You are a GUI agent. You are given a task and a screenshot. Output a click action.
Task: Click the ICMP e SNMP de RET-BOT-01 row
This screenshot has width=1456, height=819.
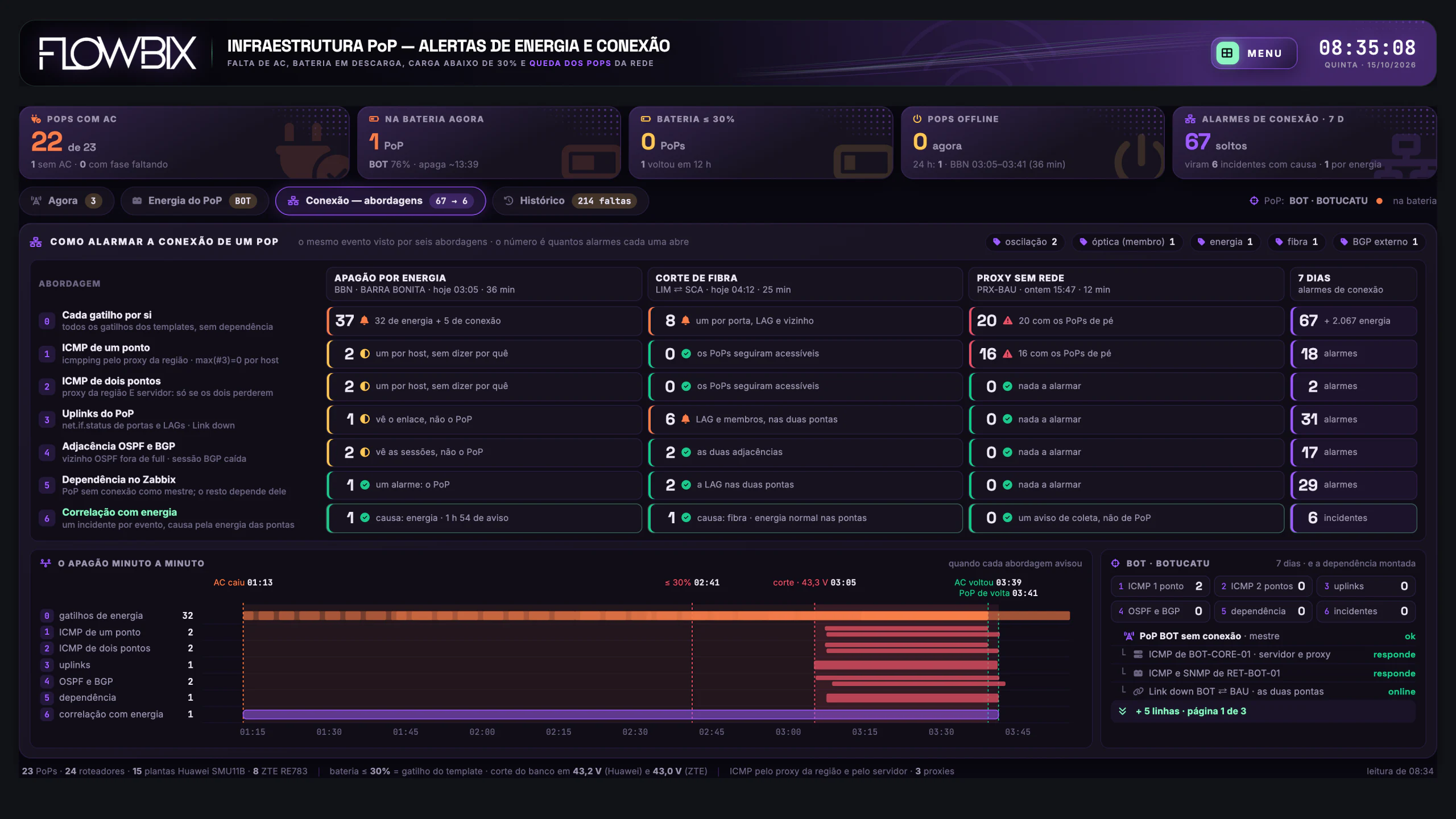(x=1263, y=673)
